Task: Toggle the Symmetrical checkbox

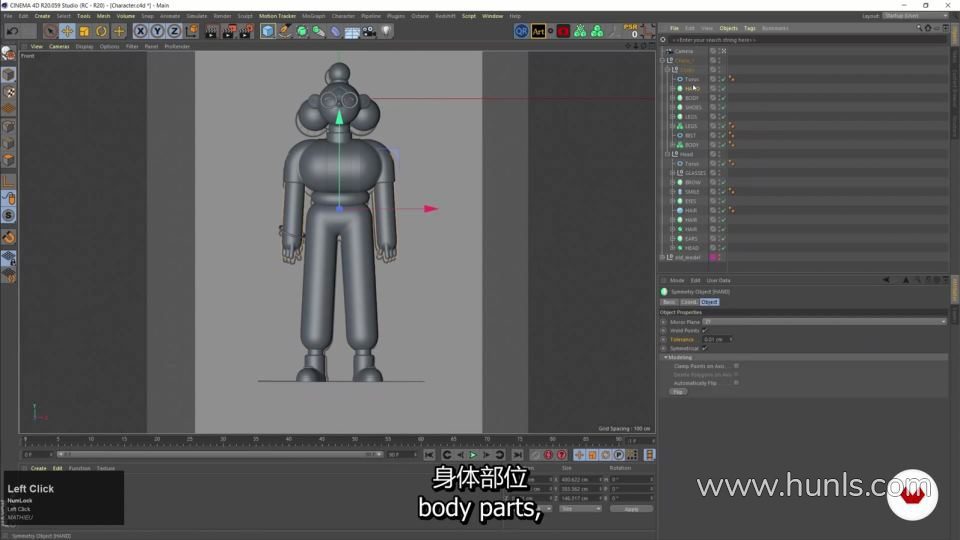Action: coord(705,348)
